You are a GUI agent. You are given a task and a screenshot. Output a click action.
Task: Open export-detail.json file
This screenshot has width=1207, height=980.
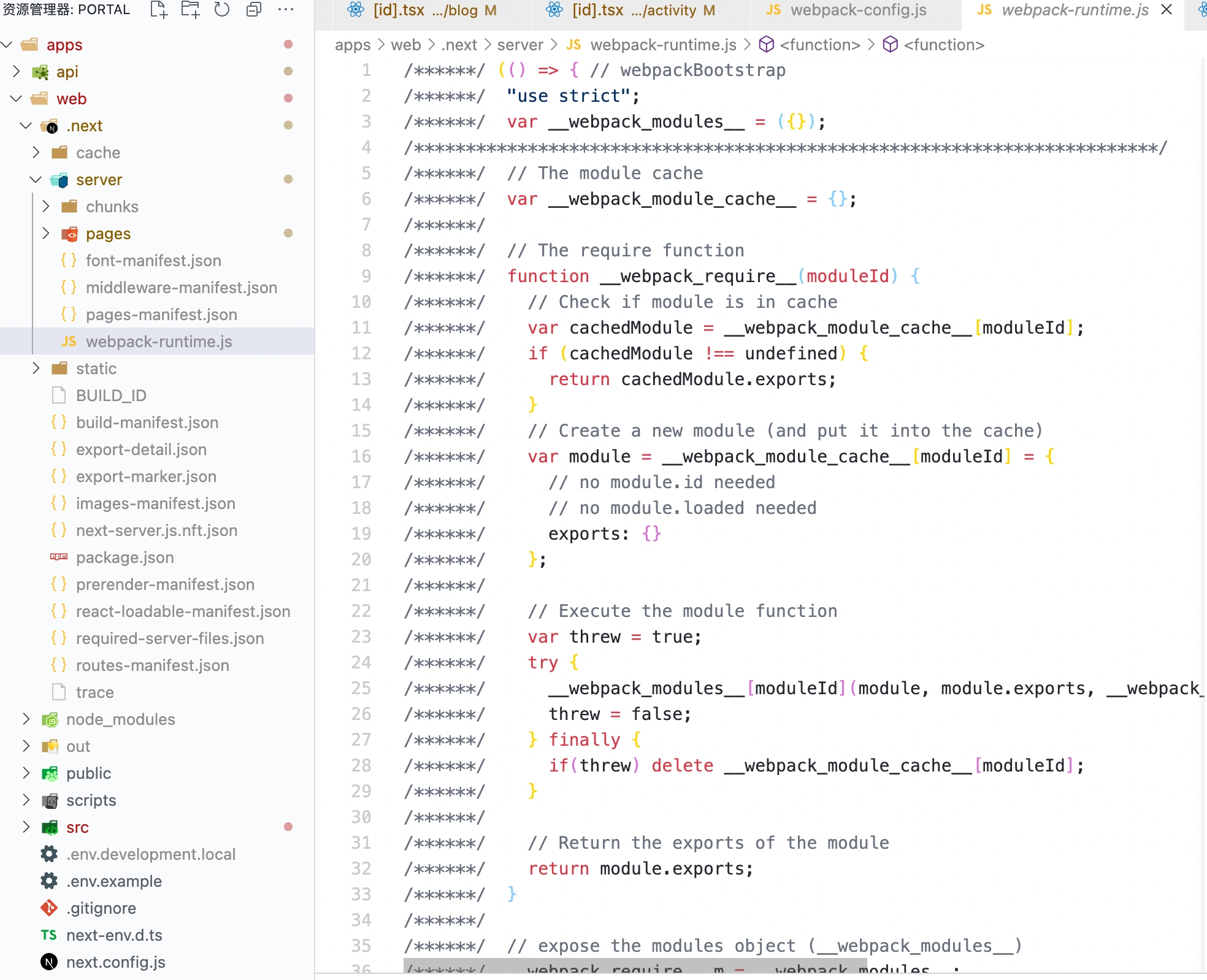coord(157,450)
